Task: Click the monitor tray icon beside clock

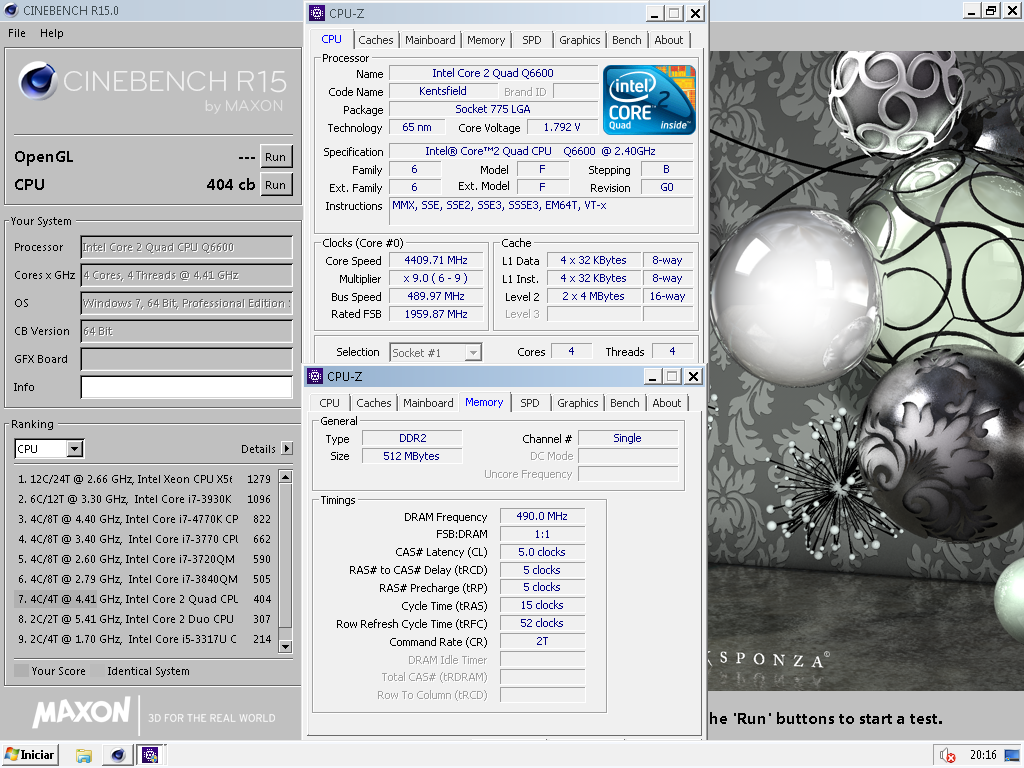Action: point(1011,756)
